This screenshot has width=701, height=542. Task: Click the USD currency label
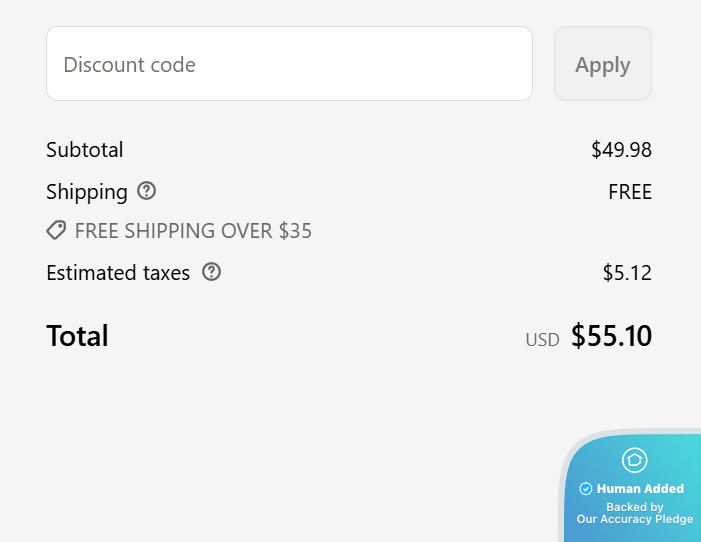[542, 340]
